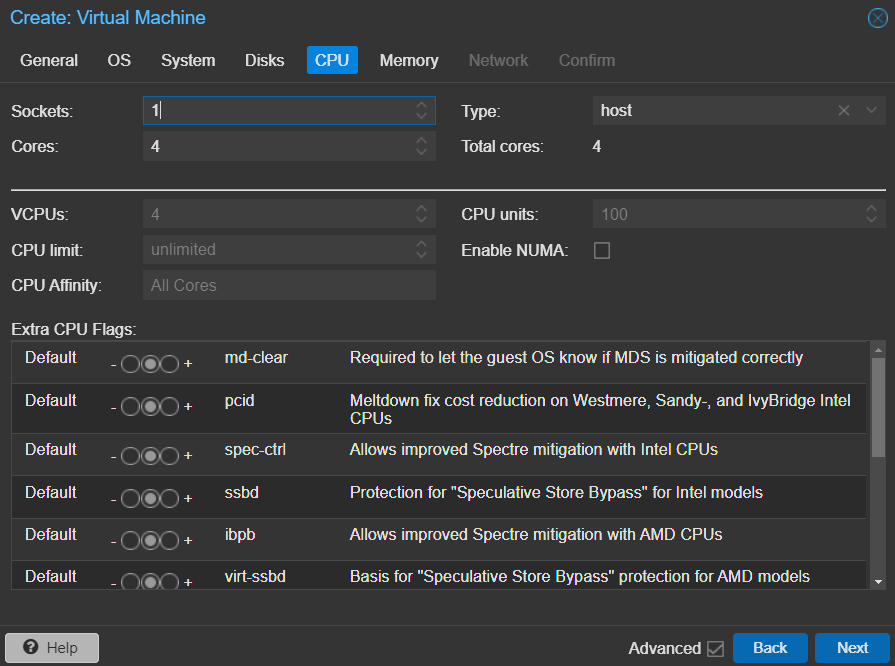Set ibpb flag to off (minus radio)
The width and height of the screenshot is (895, 666).
point(130,540)
